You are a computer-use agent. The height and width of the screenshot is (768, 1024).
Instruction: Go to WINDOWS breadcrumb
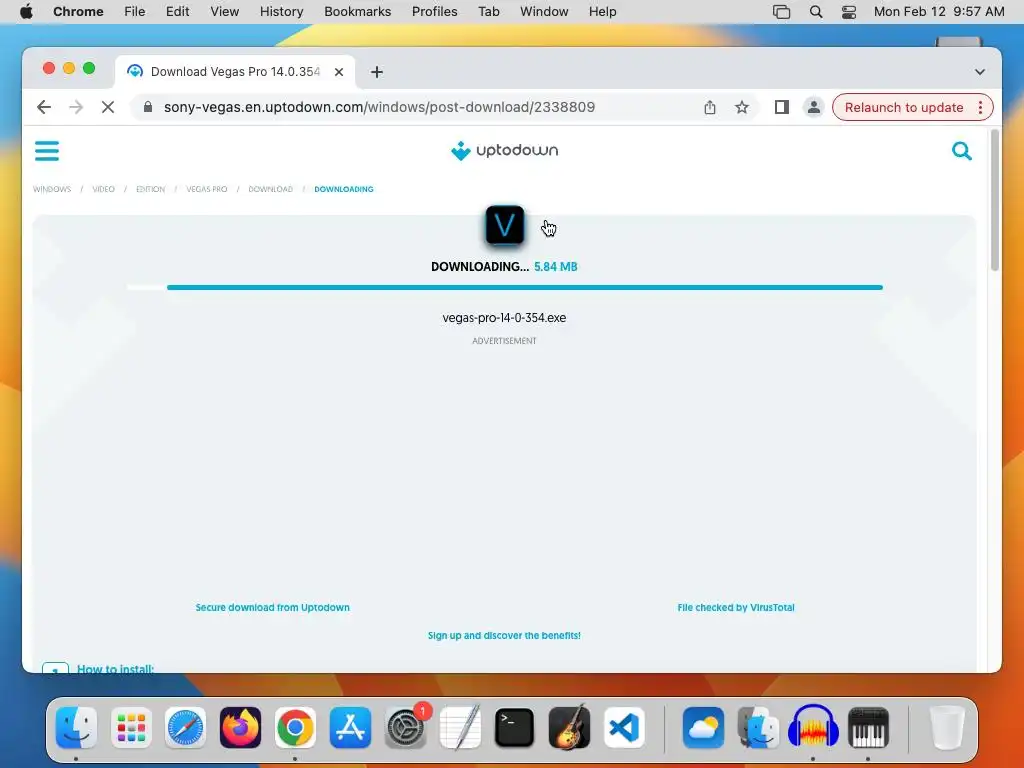coord(52,189)
